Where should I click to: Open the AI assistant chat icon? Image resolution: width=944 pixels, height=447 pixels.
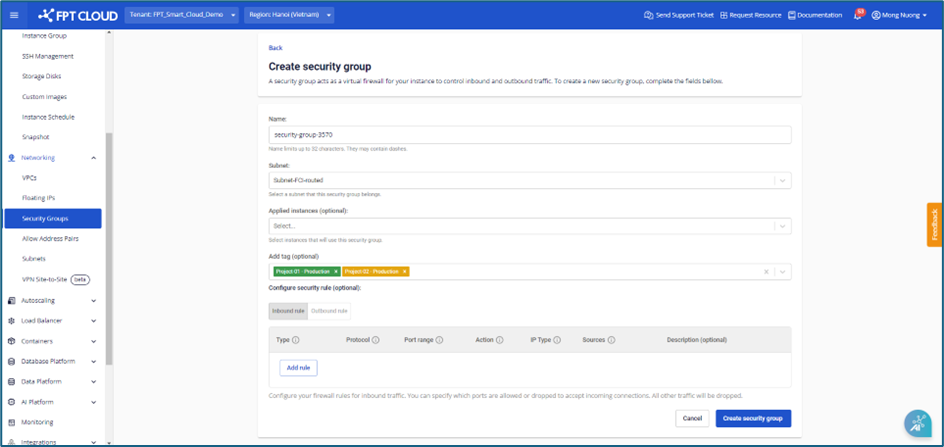[x=916, y=423]
